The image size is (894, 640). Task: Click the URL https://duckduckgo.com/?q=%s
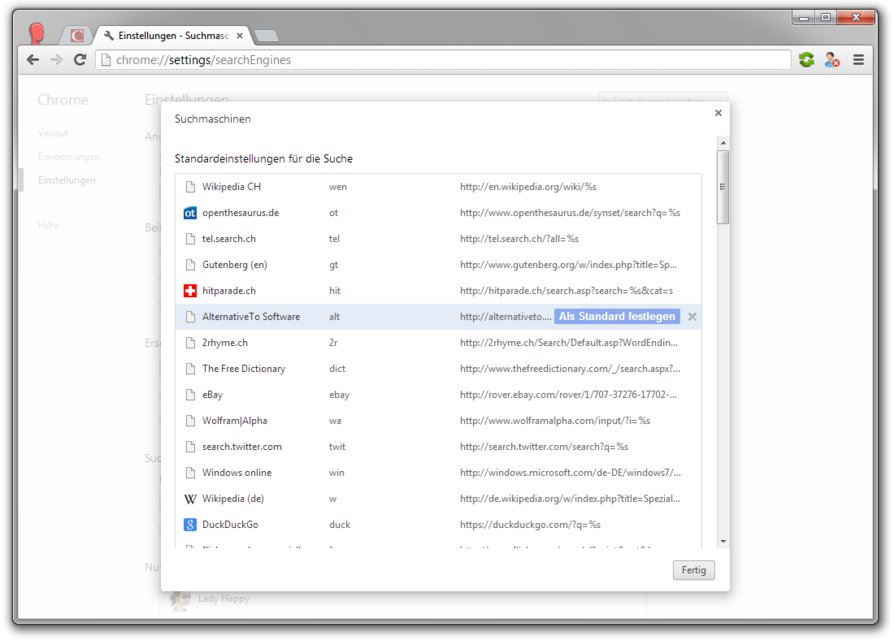pos(530,524)
